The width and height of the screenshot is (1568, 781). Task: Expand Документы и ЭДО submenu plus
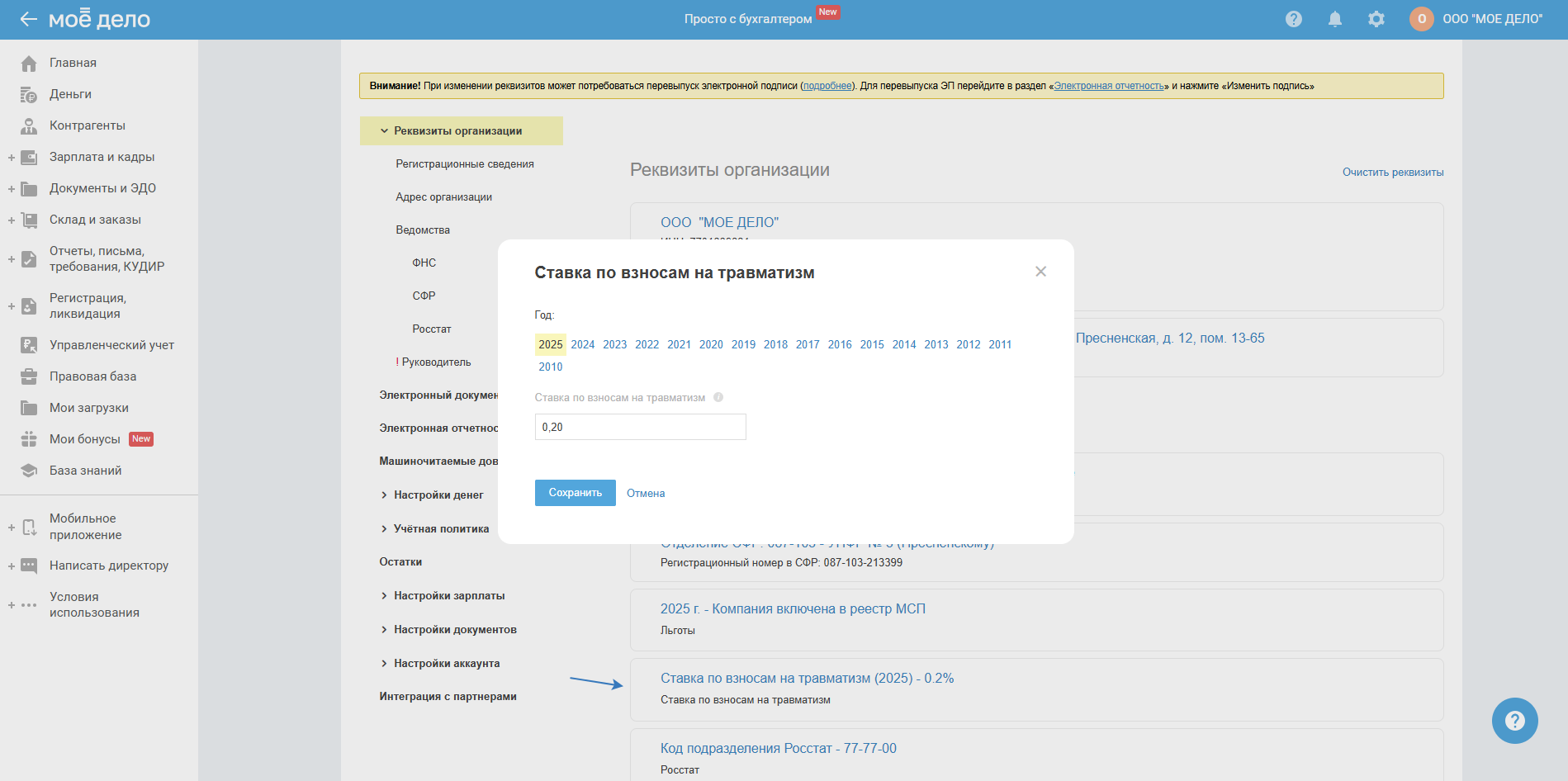pyautogui.click(x=12, y=189)
